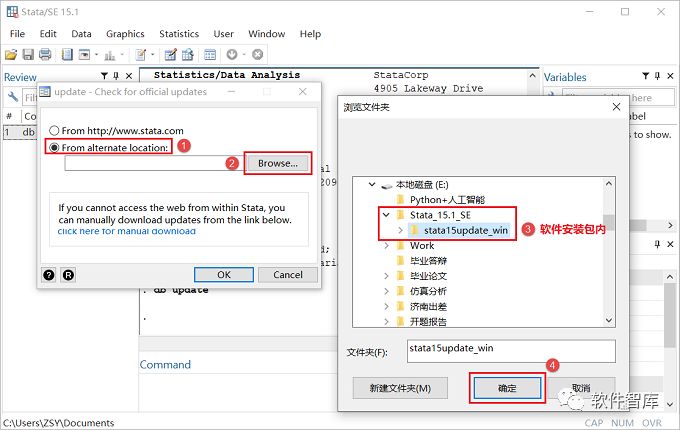The height and width of the screenshot is (430, 680).
Task: Click the Clear –more– condition icon
Action: [232, 55]
